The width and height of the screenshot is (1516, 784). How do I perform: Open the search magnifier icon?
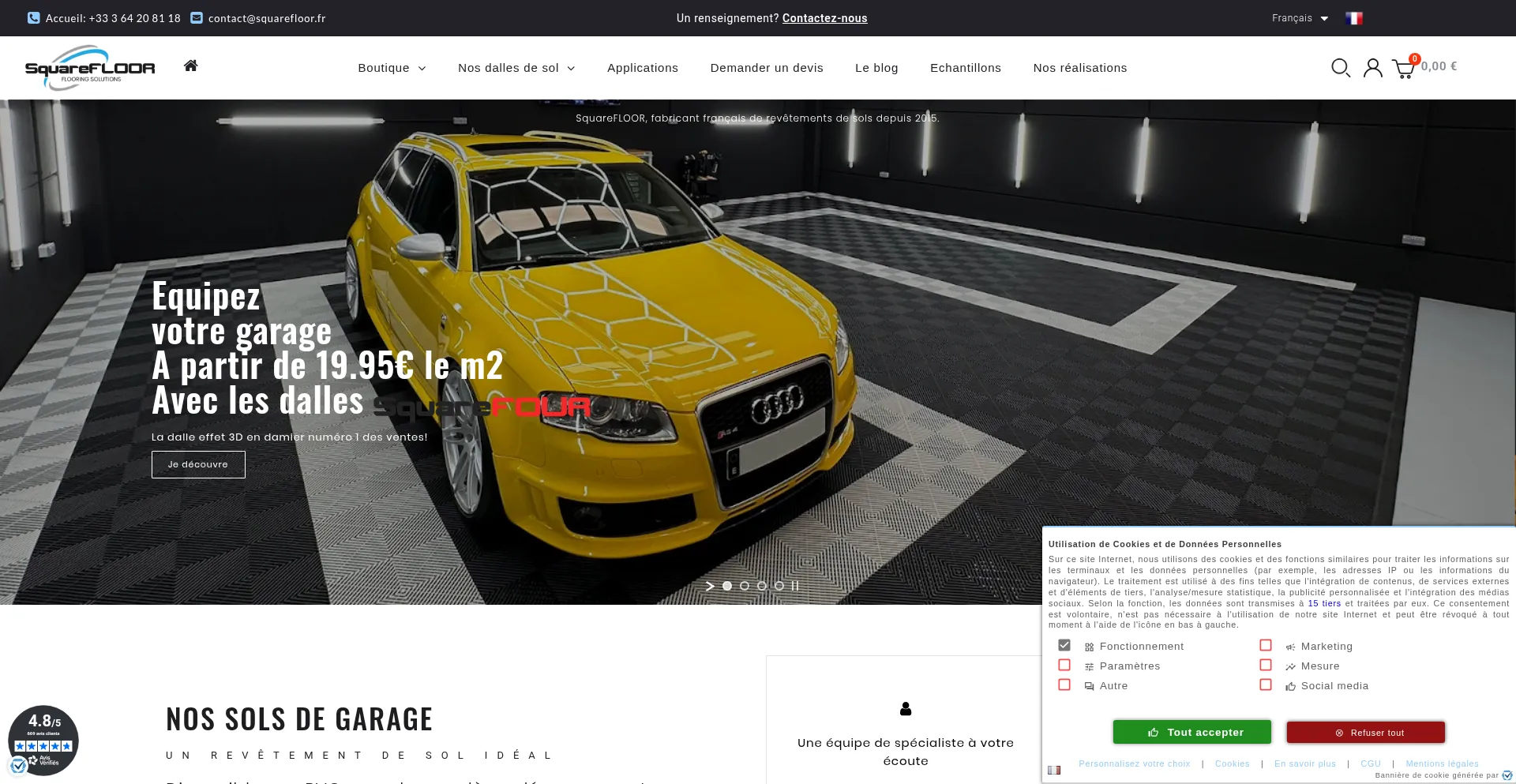1340,68
